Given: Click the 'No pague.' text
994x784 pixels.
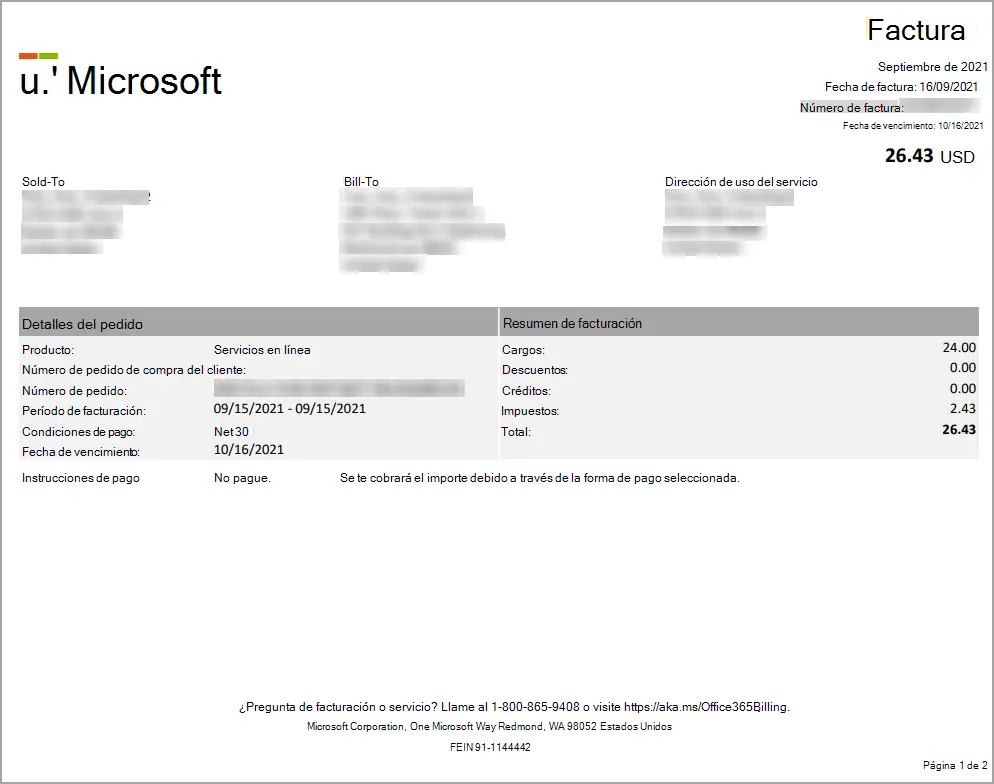Looking at the screenshot, I should click(242, 478).
